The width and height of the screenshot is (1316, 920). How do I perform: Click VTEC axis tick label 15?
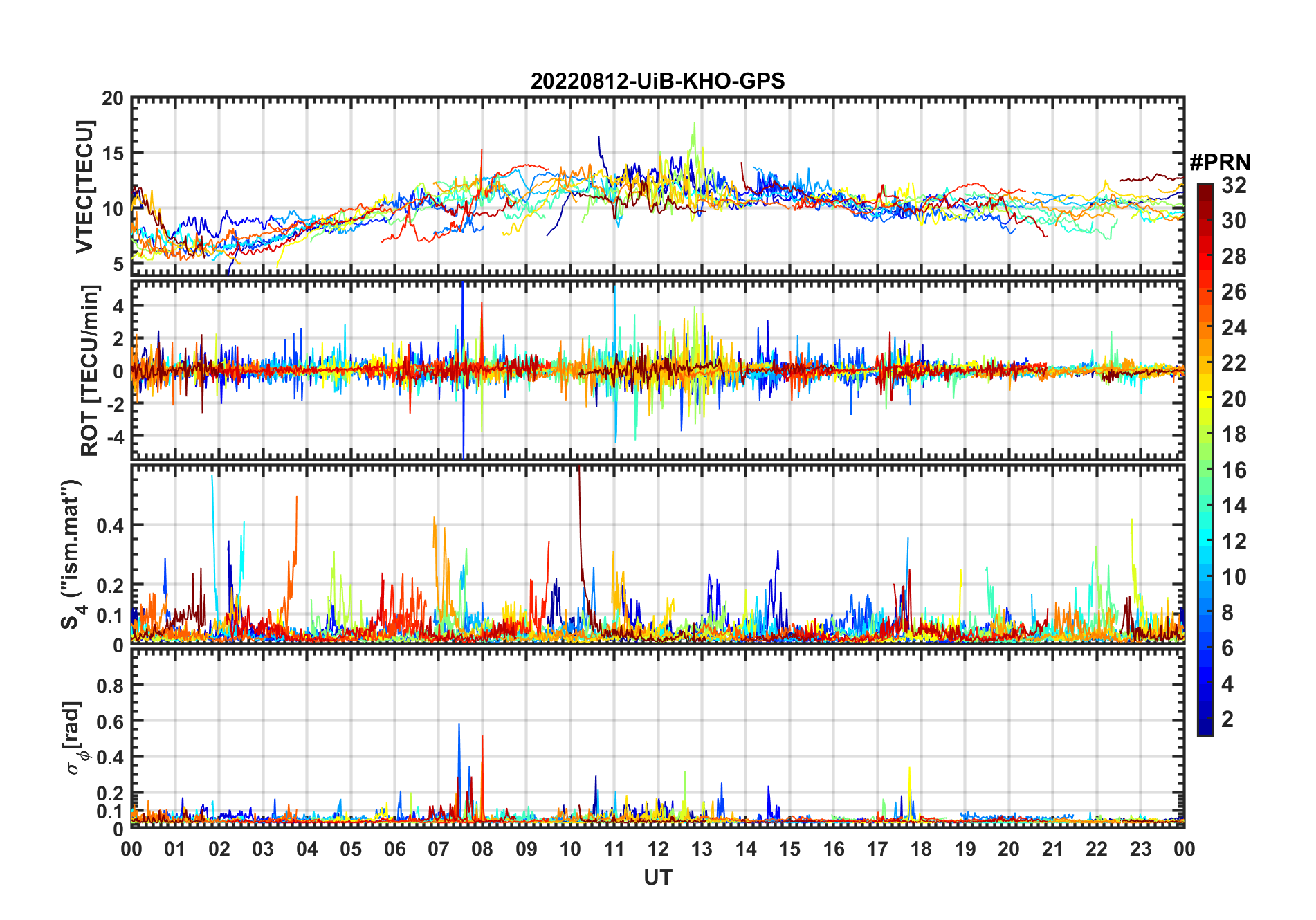[113, 154]
